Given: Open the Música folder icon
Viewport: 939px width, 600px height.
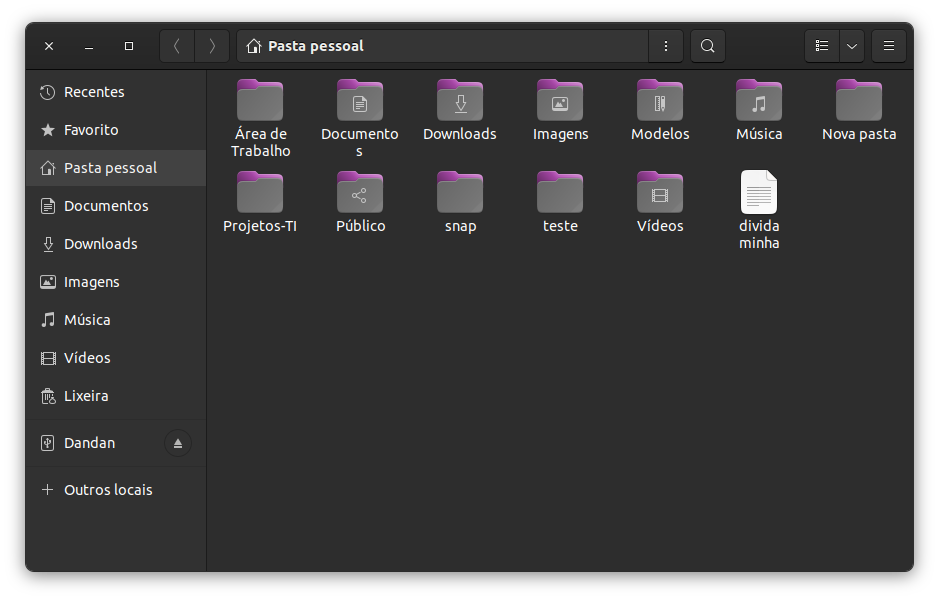Looking at the screenshot, I should [759, 102].
